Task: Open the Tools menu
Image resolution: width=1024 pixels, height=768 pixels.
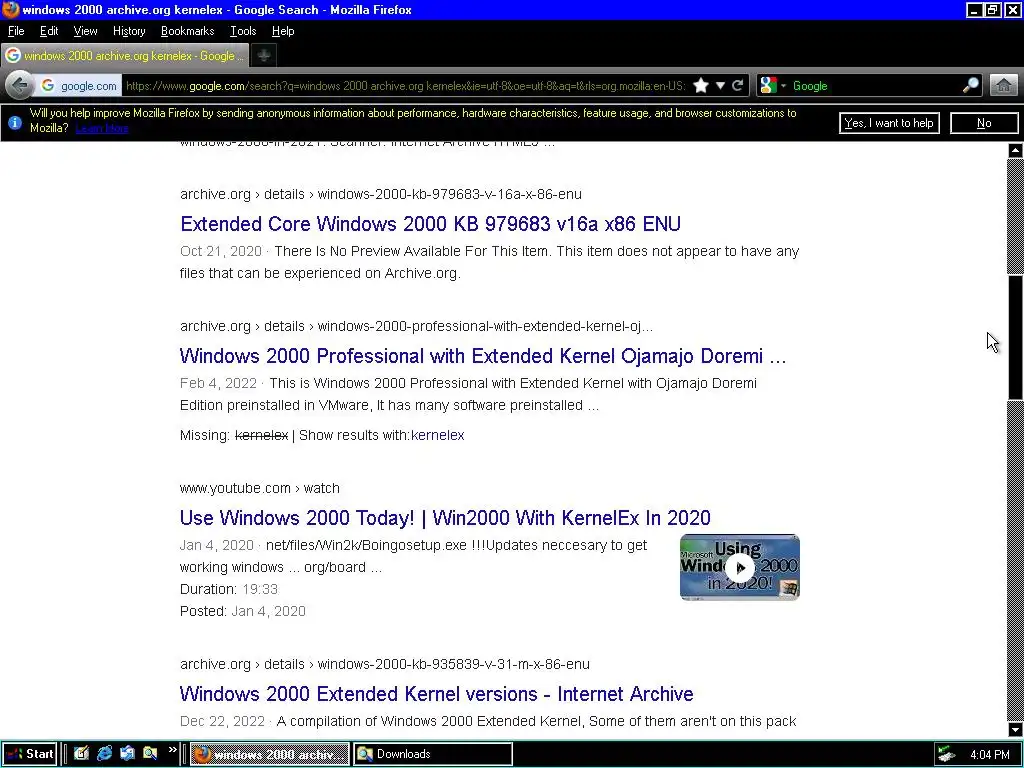Action: [243, 31]
